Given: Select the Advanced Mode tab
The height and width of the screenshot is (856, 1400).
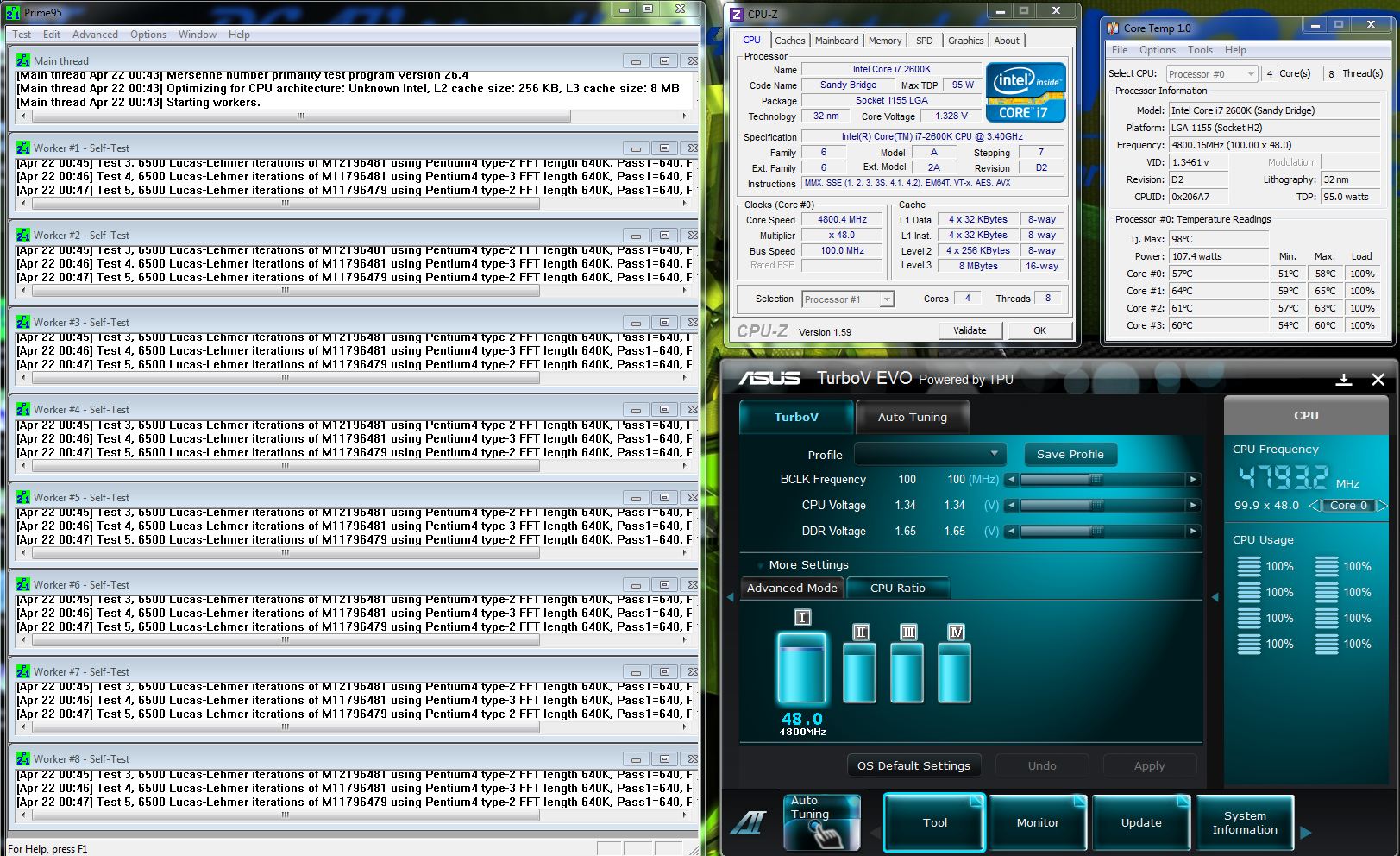Looking at the screenshot, I should [792, 588].
